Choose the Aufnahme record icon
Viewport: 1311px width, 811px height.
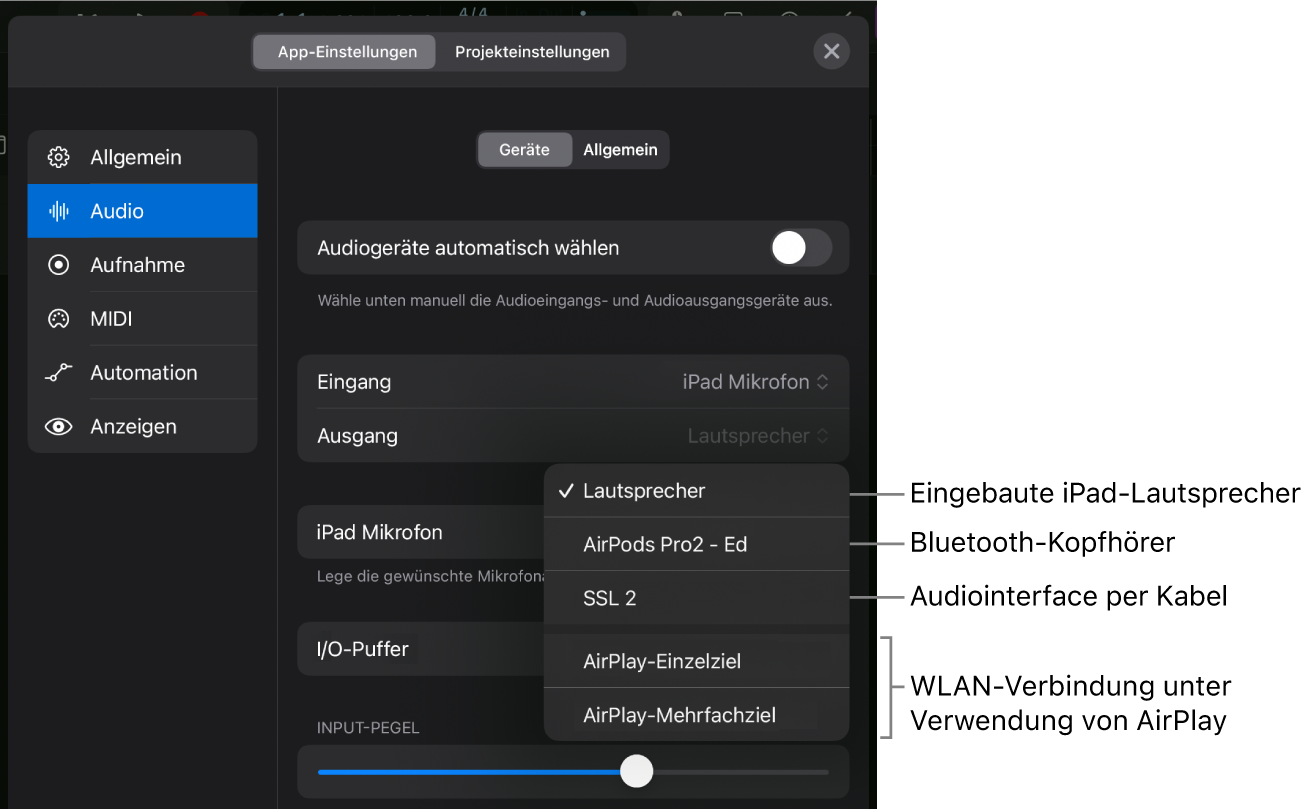point(59,265)
